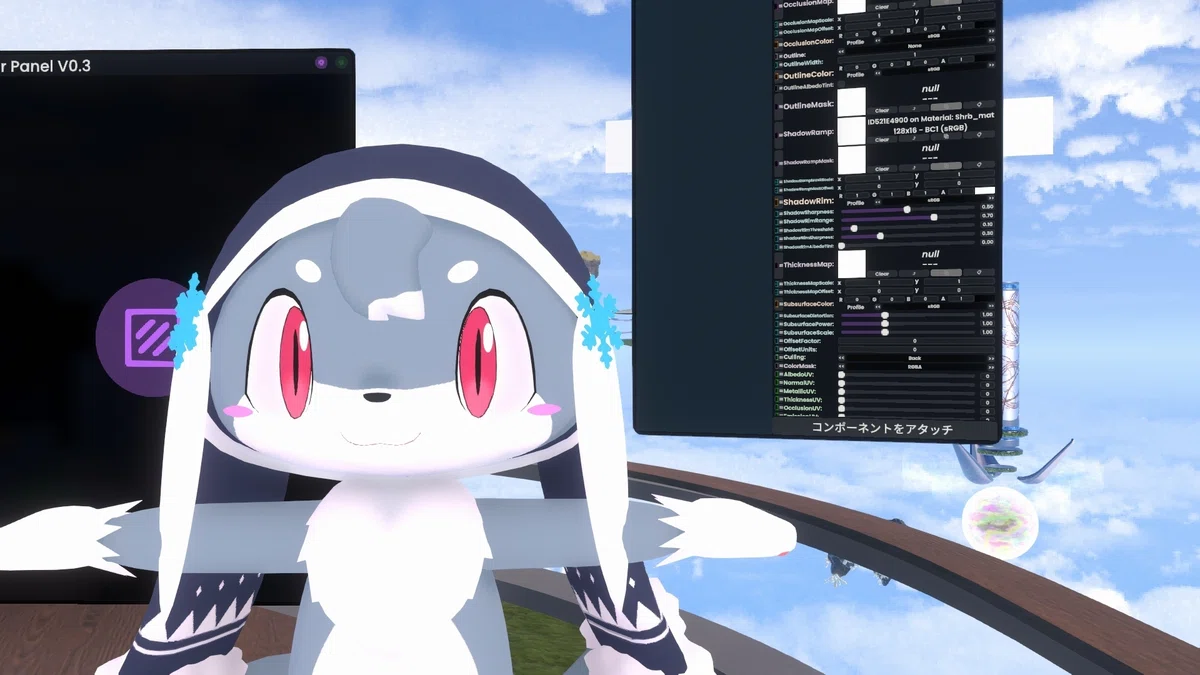Click the orange field icon beside the OcclusionColor label
The height and width of the screenshot is (675, 1200).
(777, 43)
